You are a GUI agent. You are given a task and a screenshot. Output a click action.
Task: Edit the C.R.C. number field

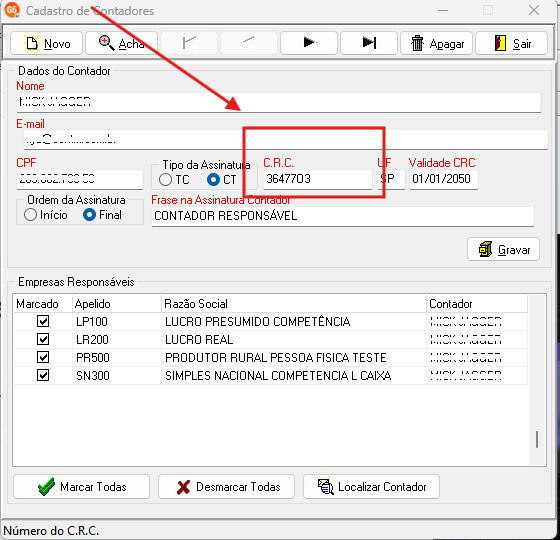pos(318,179)
